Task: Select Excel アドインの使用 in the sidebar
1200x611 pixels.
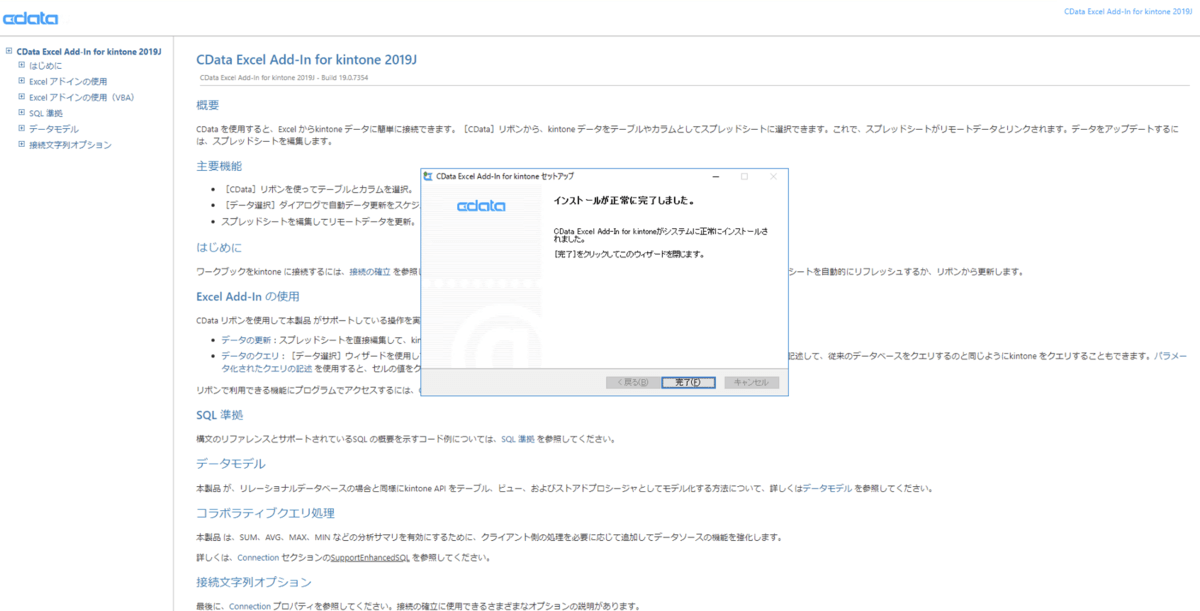Action: coord(68,82)
